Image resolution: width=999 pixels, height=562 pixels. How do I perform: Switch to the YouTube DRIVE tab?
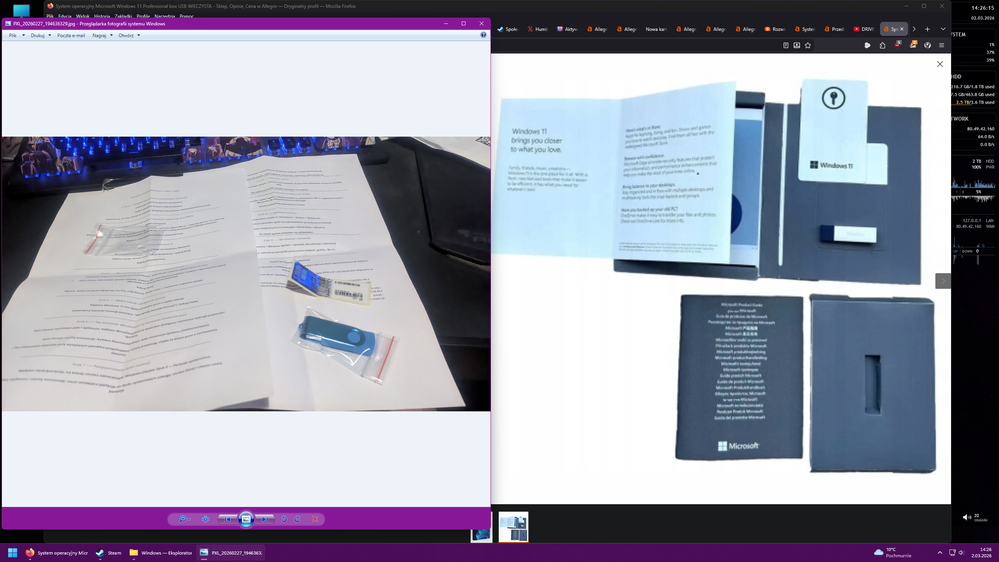pos(863,29)
